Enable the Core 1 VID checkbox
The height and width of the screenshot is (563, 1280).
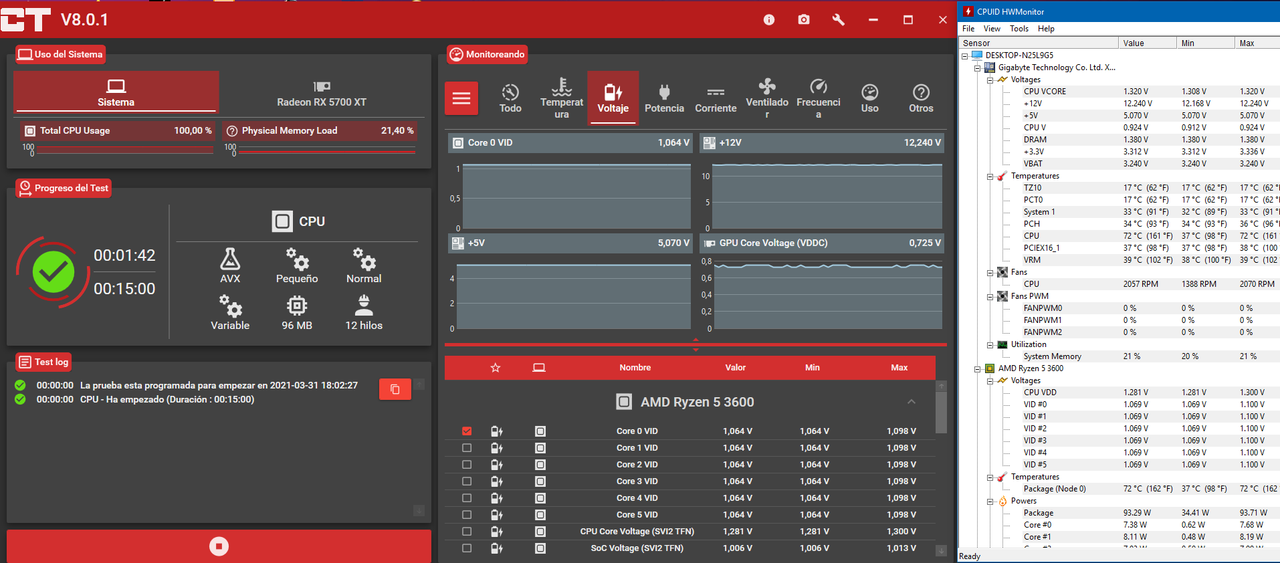(x=467, y=448)
